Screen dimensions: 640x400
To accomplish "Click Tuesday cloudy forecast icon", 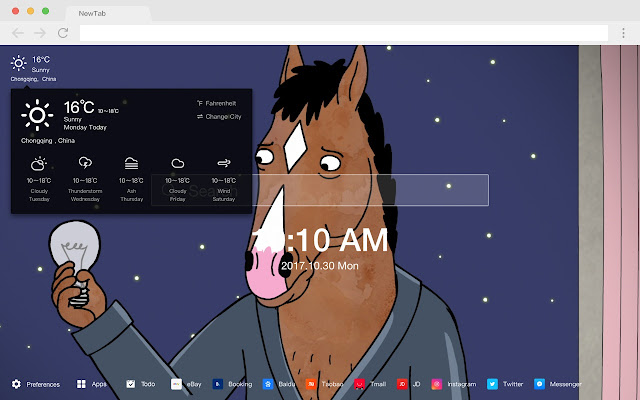I will [39, 164].
